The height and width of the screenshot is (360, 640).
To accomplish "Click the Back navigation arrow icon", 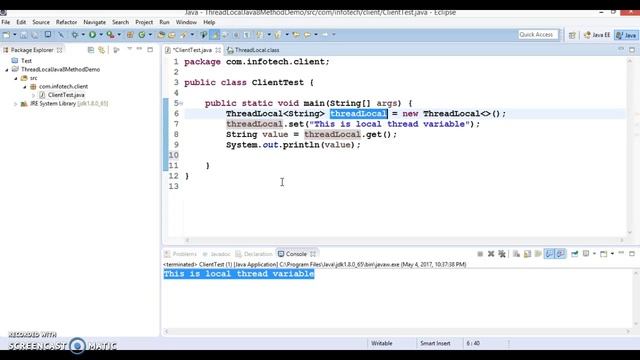I will (x=307, y=35).
